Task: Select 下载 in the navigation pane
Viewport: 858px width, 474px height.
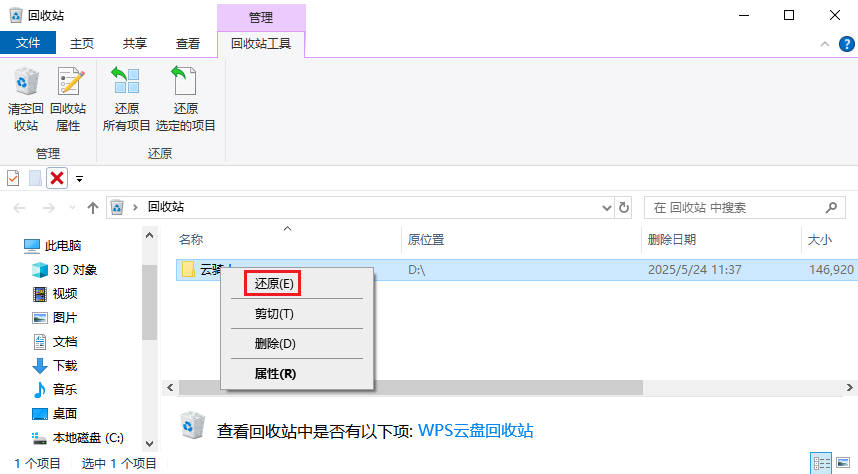Action: pyautogui.click(x=65, y=366)
